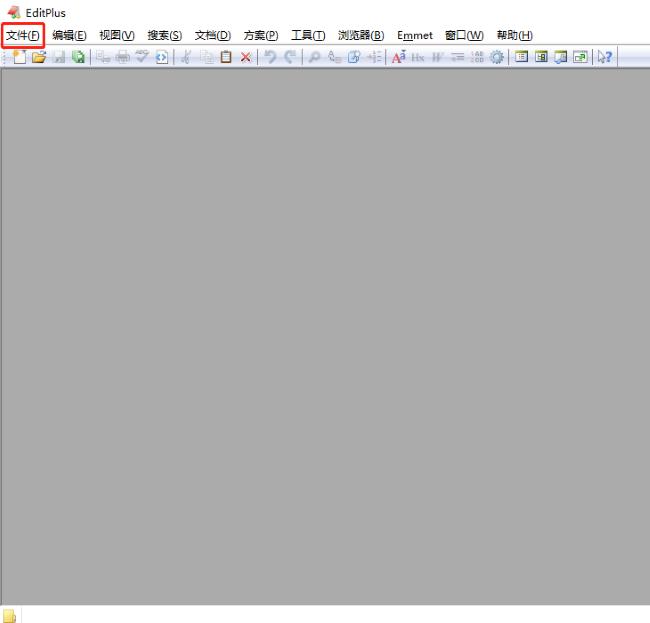Screen dimensions: 650x623
Task: Click the red X delete icon
Action: point(245,57)
